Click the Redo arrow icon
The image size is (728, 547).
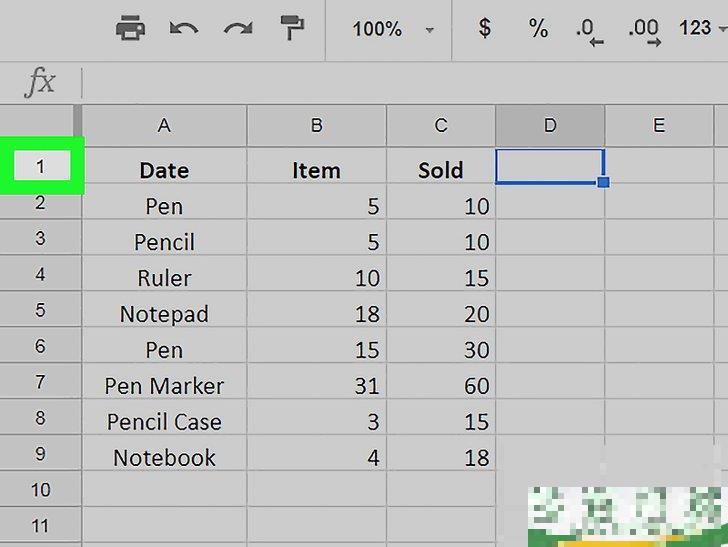[x=238, y=28]
